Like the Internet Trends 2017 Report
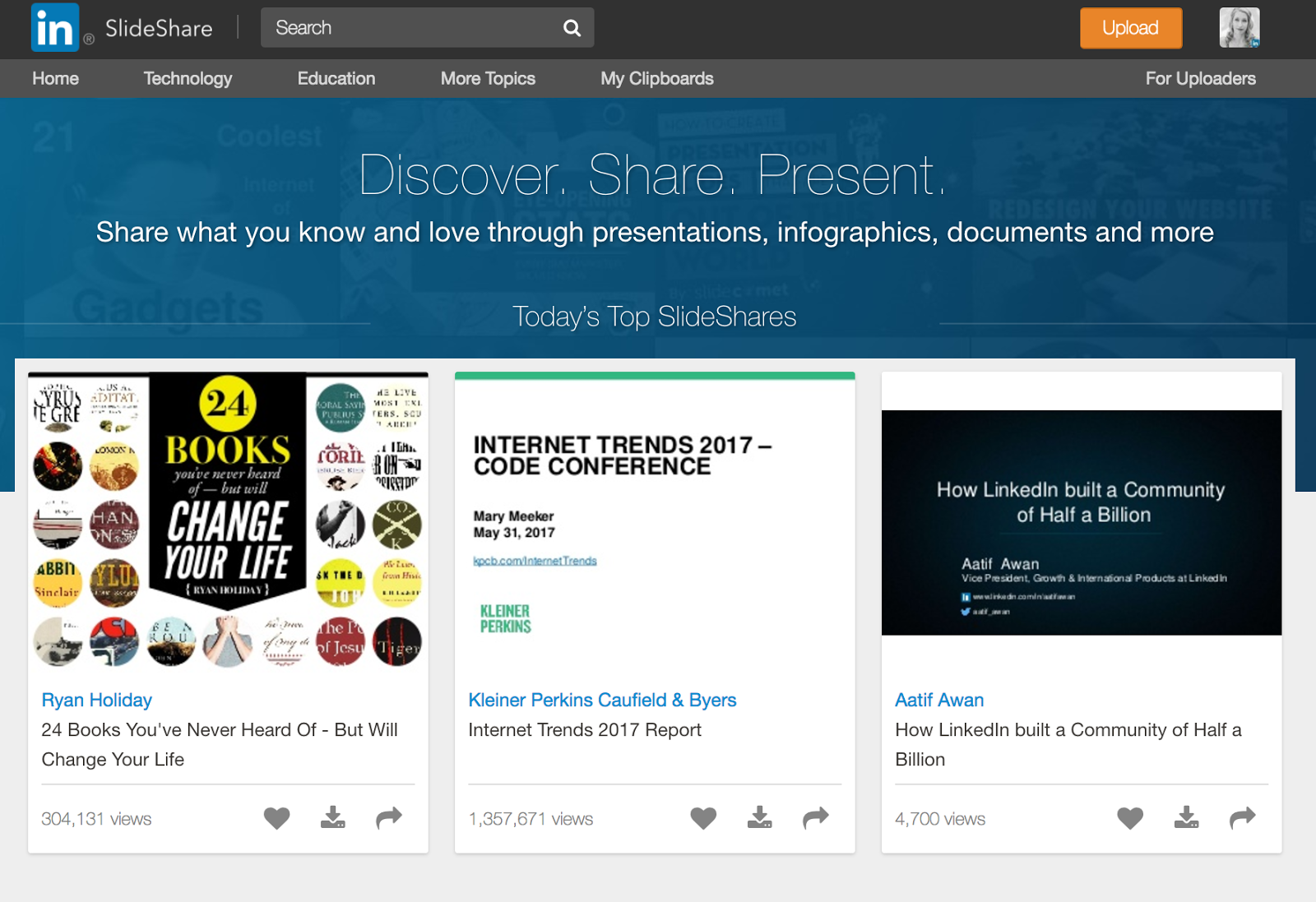The width and height of the screenshot is (1316, 902). tap(703, 818)
